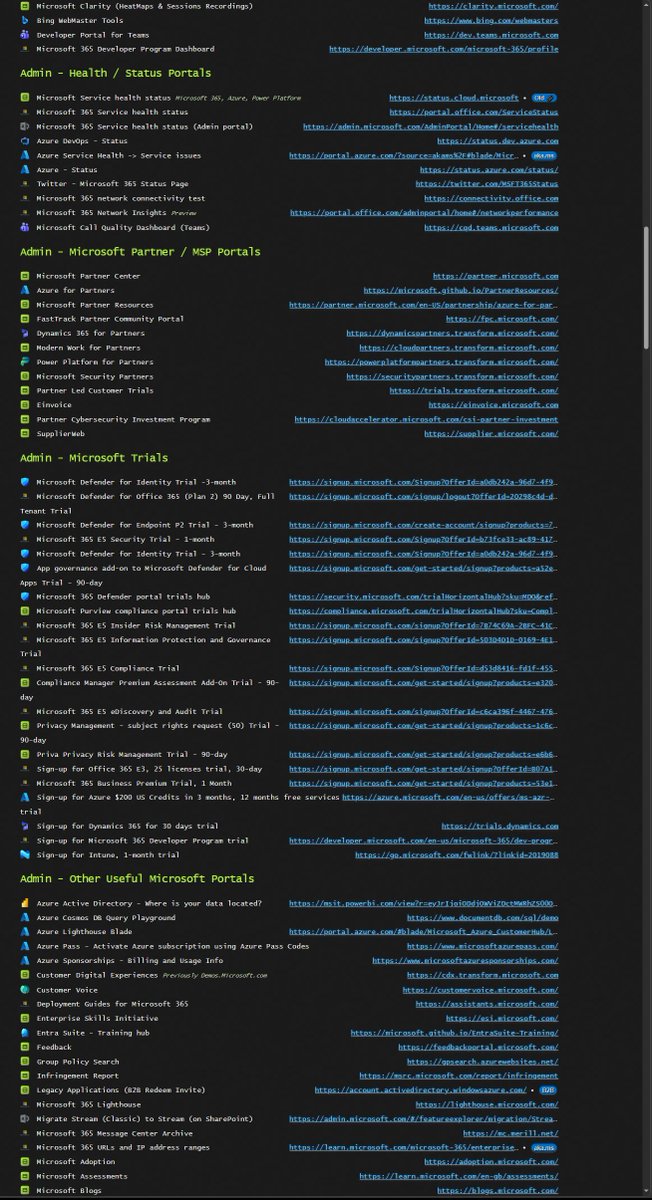Click the icon beside Sign-up for Dynamics 365 trial

(26, 826)
